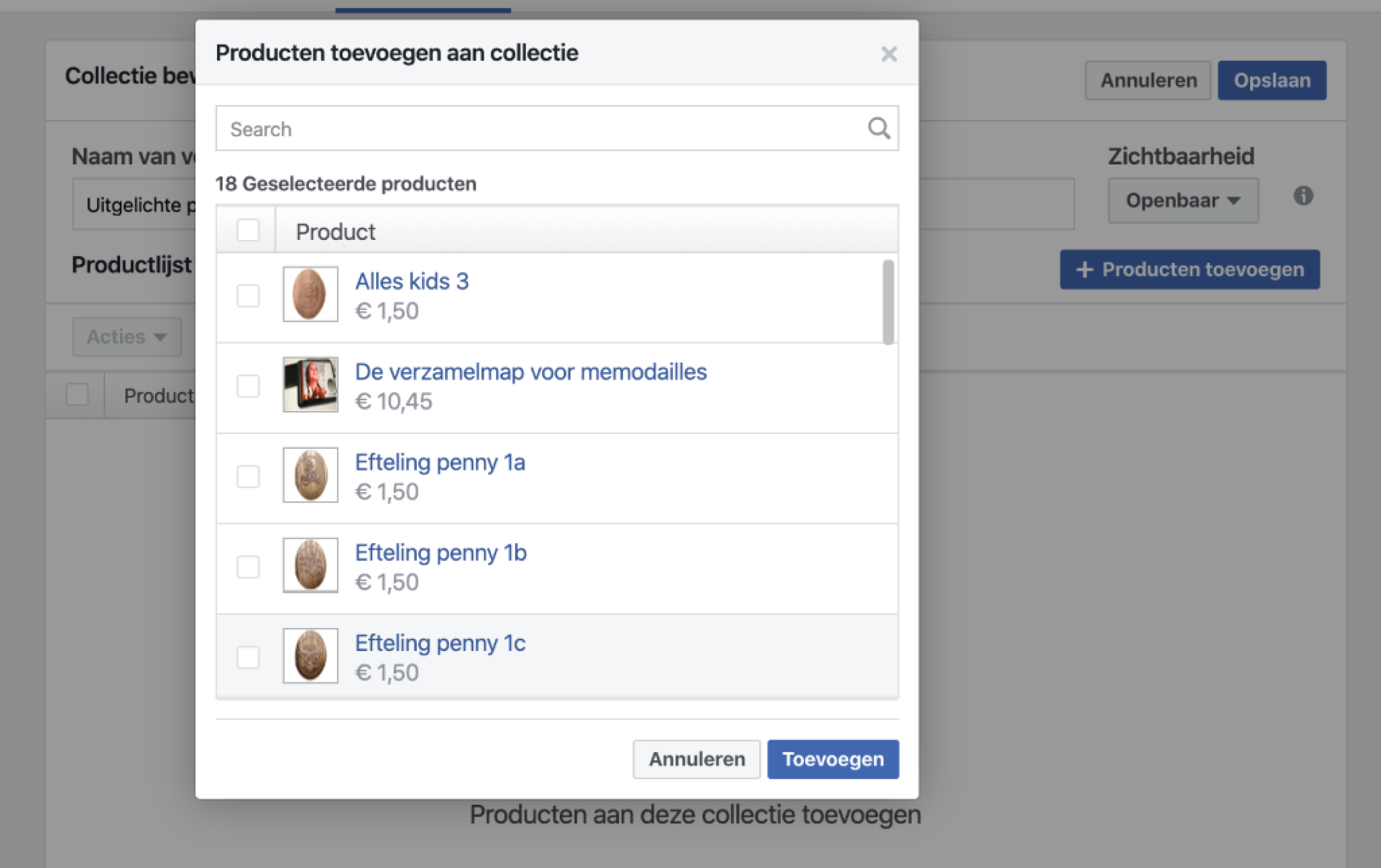
Task: Click the verzamelmap product thumbnail
Action: coord(310,385)
